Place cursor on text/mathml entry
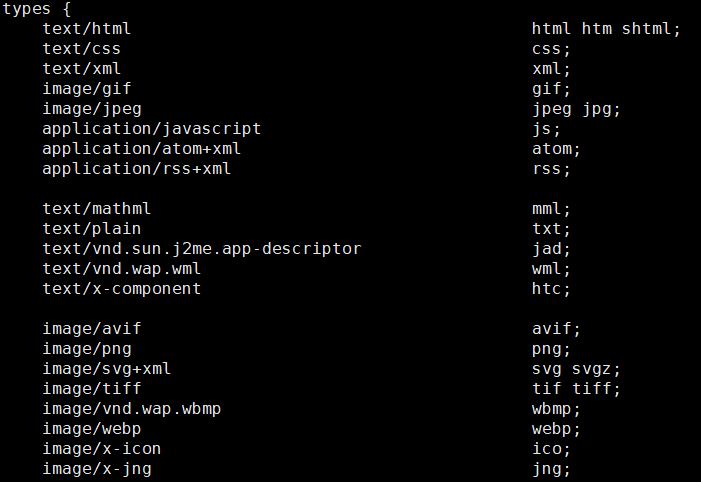Viewport: 701px width, 482px height. pyautogui.click(x=97, y=209)
